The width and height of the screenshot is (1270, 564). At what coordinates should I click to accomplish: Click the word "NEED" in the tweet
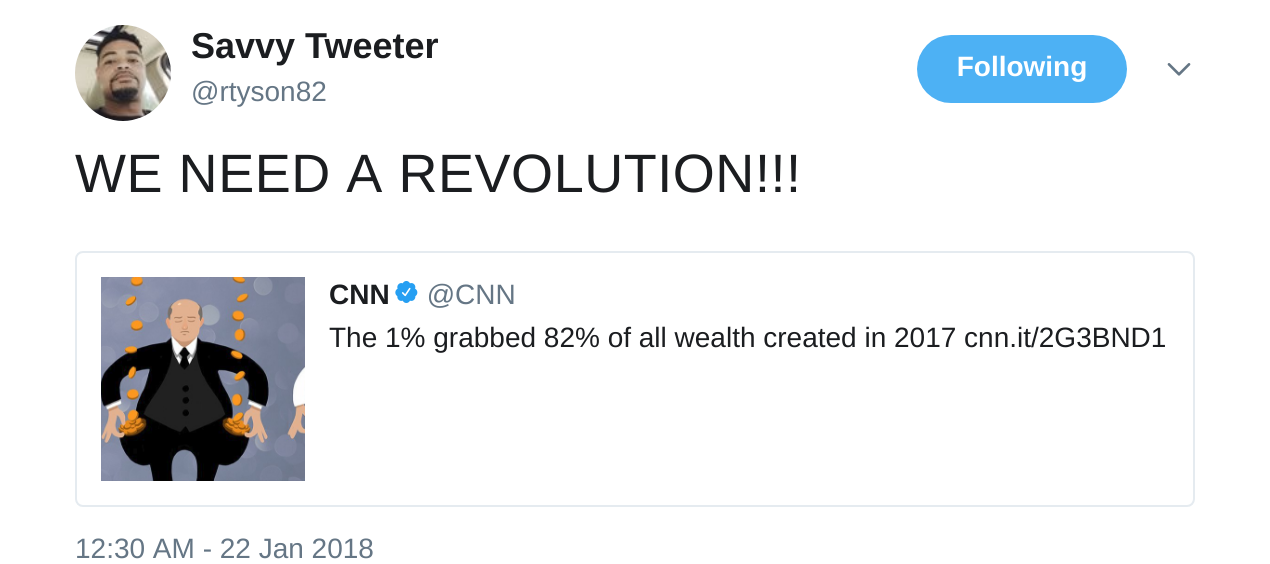coord(255,174)
